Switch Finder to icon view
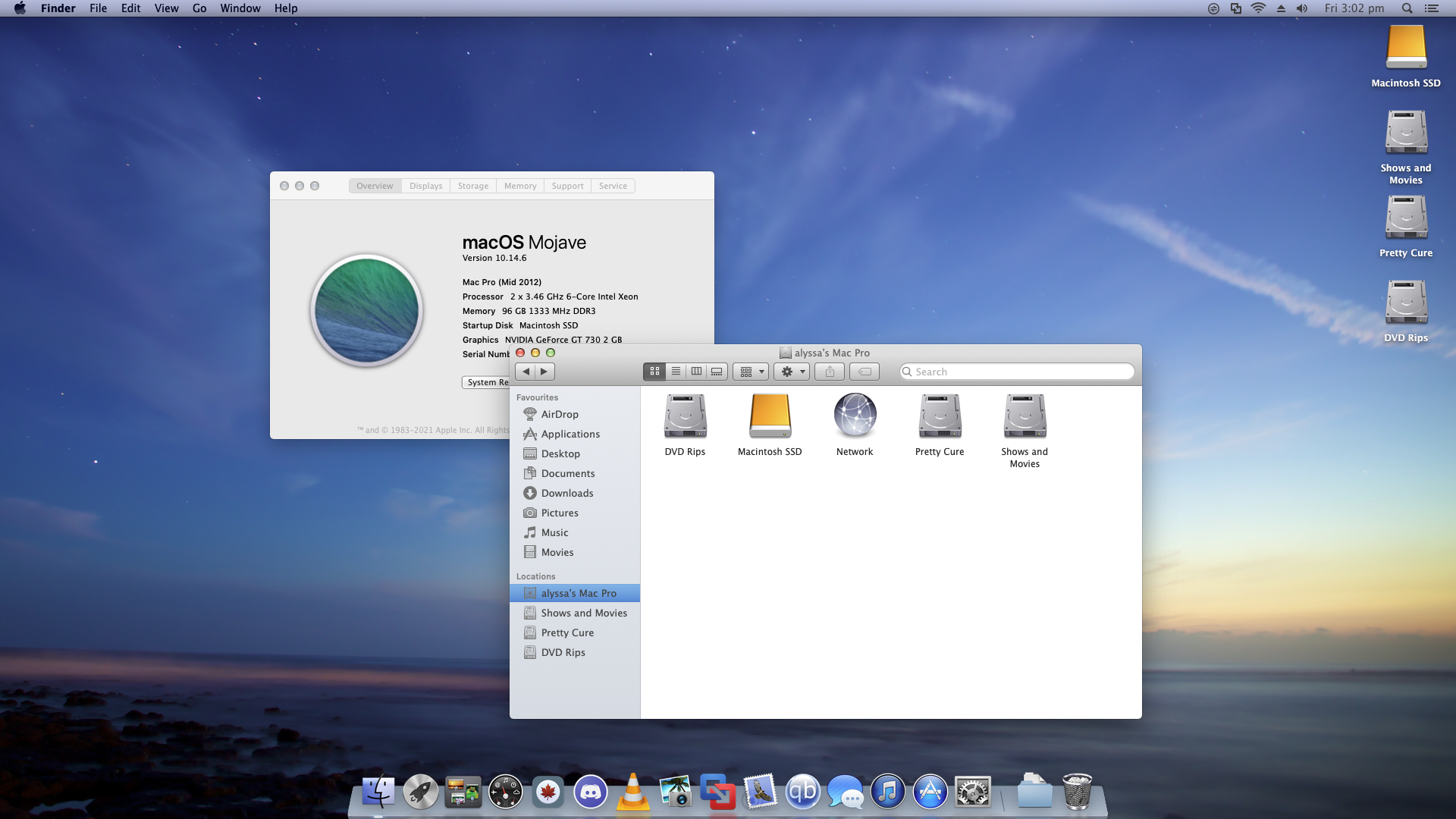This screenshot has height=819, width=1456. [x=654, y=372]
